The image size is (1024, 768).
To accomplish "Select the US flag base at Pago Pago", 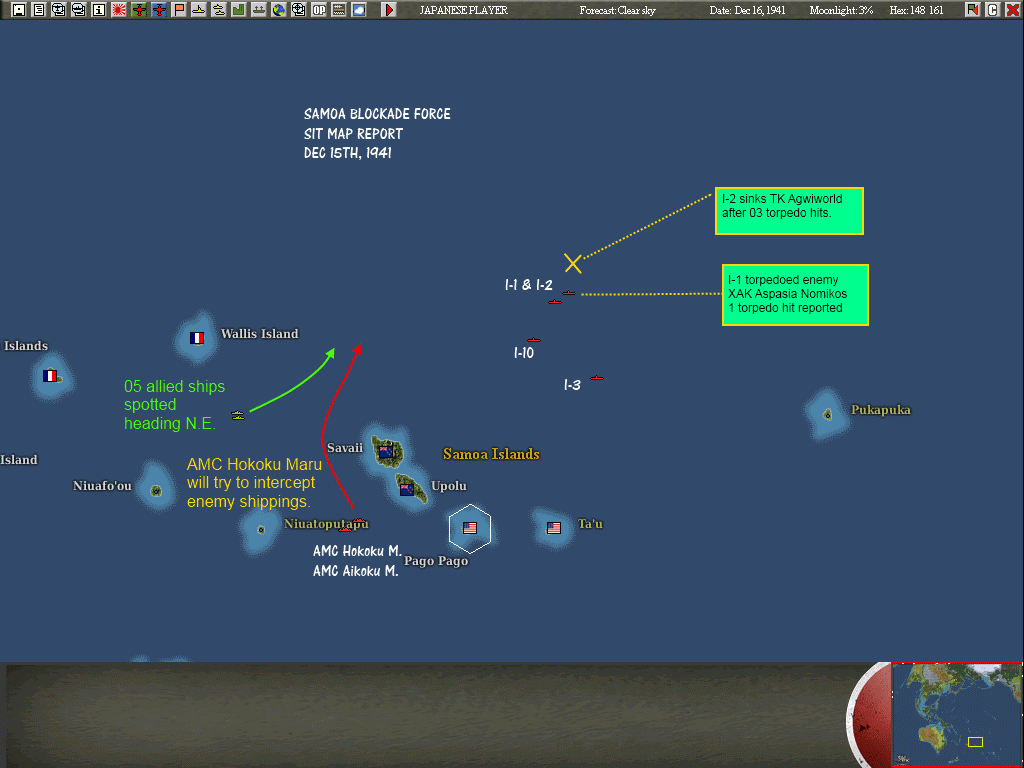I will [470, 528].
